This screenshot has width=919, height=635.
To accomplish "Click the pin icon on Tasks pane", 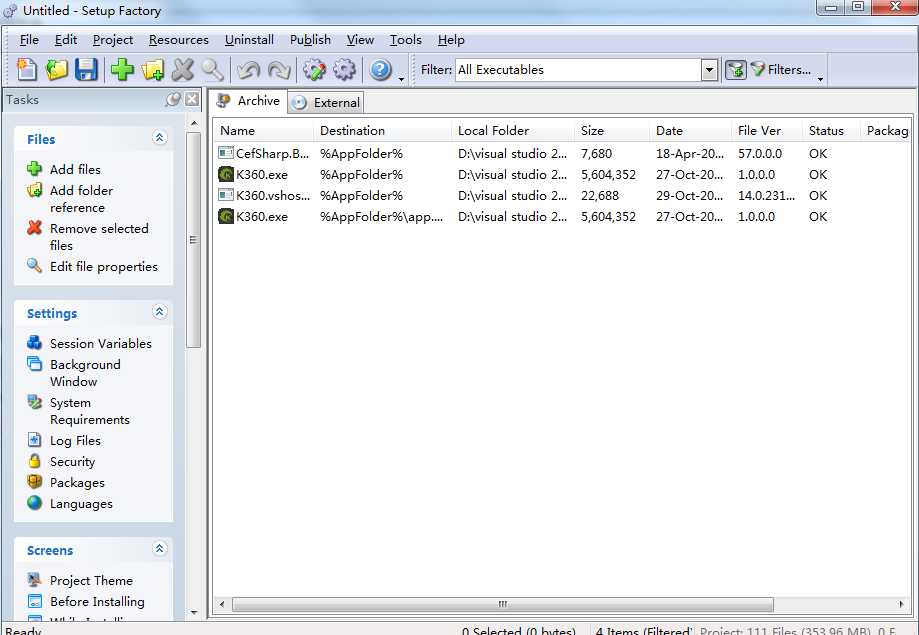I will point(173,100).
